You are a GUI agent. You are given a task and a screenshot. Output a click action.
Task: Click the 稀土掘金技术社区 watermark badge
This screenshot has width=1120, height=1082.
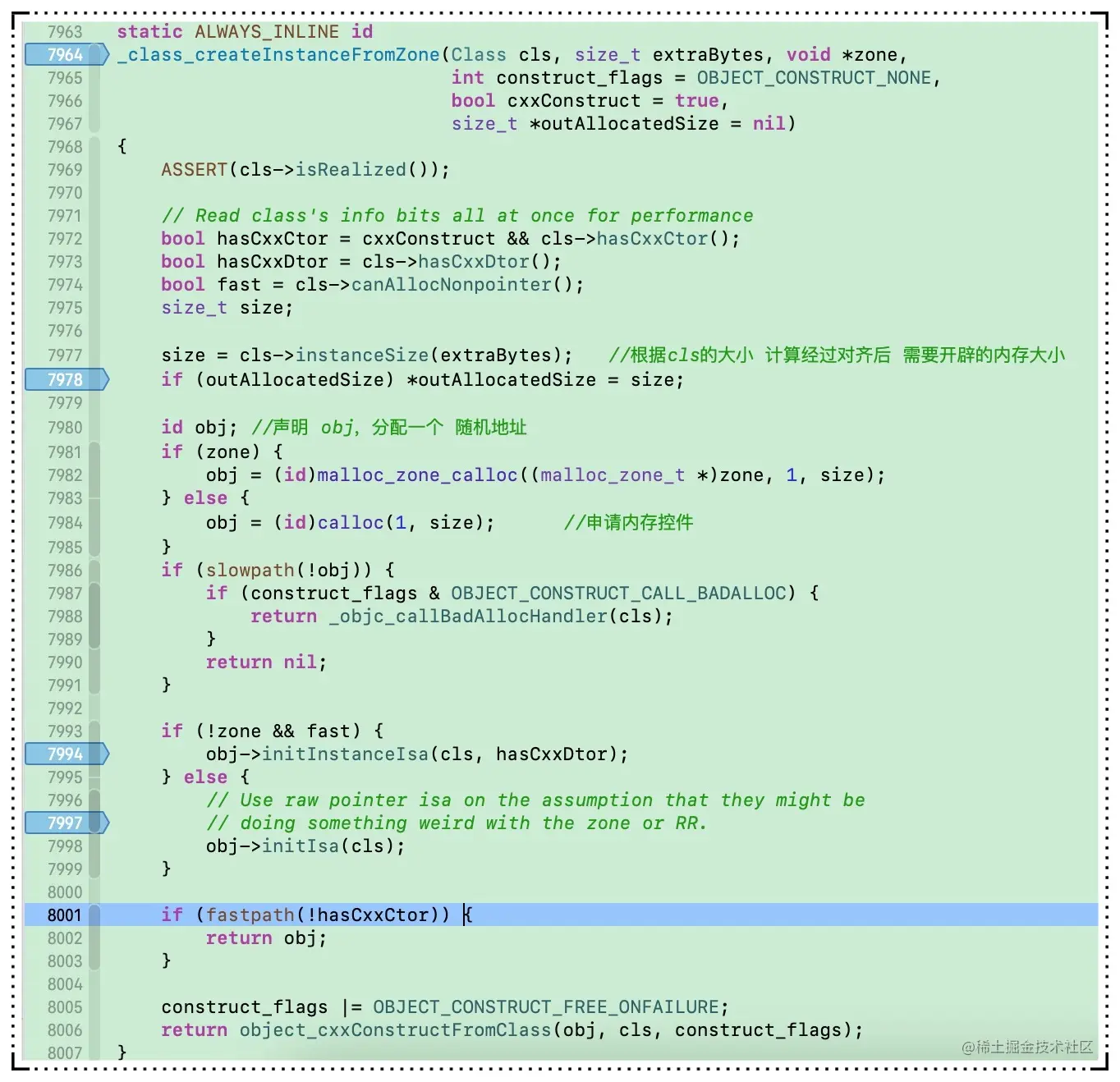point(1026,1048)
